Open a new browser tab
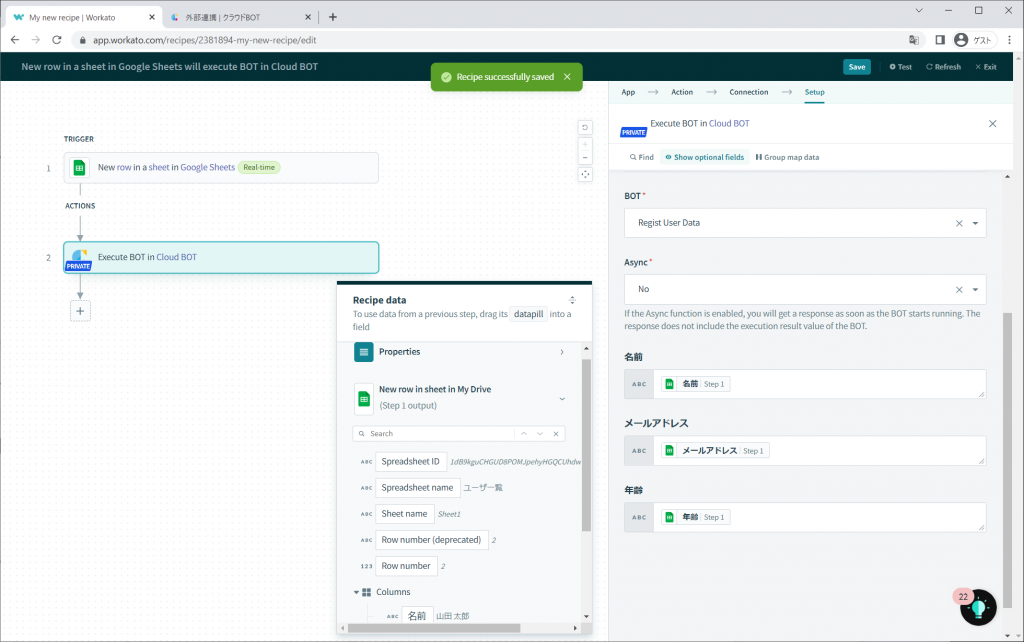Screen dimensions: 1024x642 (332, 17)
